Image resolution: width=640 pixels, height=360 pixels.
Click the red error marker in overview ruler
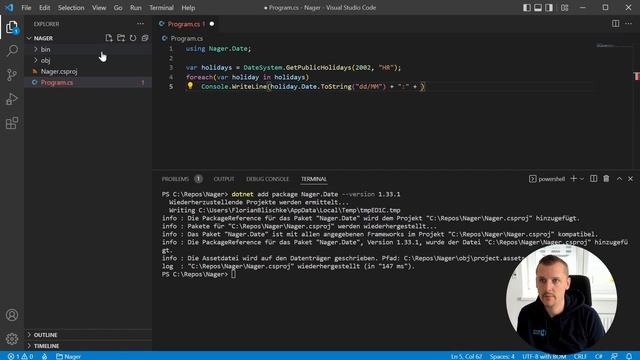(636, 76)
